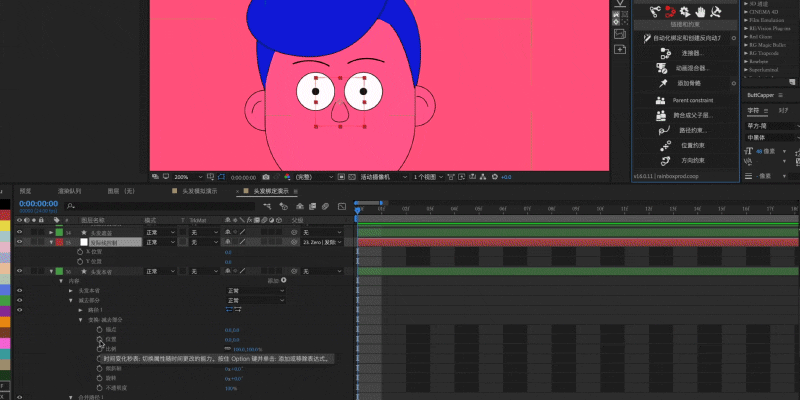800x400 pixels.
Task: Click the 自动化绑定 auto-rig button
Action: point(682,38)
